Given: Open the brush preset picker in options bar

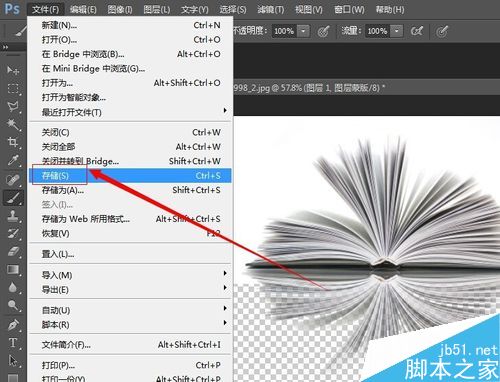Looking at the screenshot, I should [20, 31].
